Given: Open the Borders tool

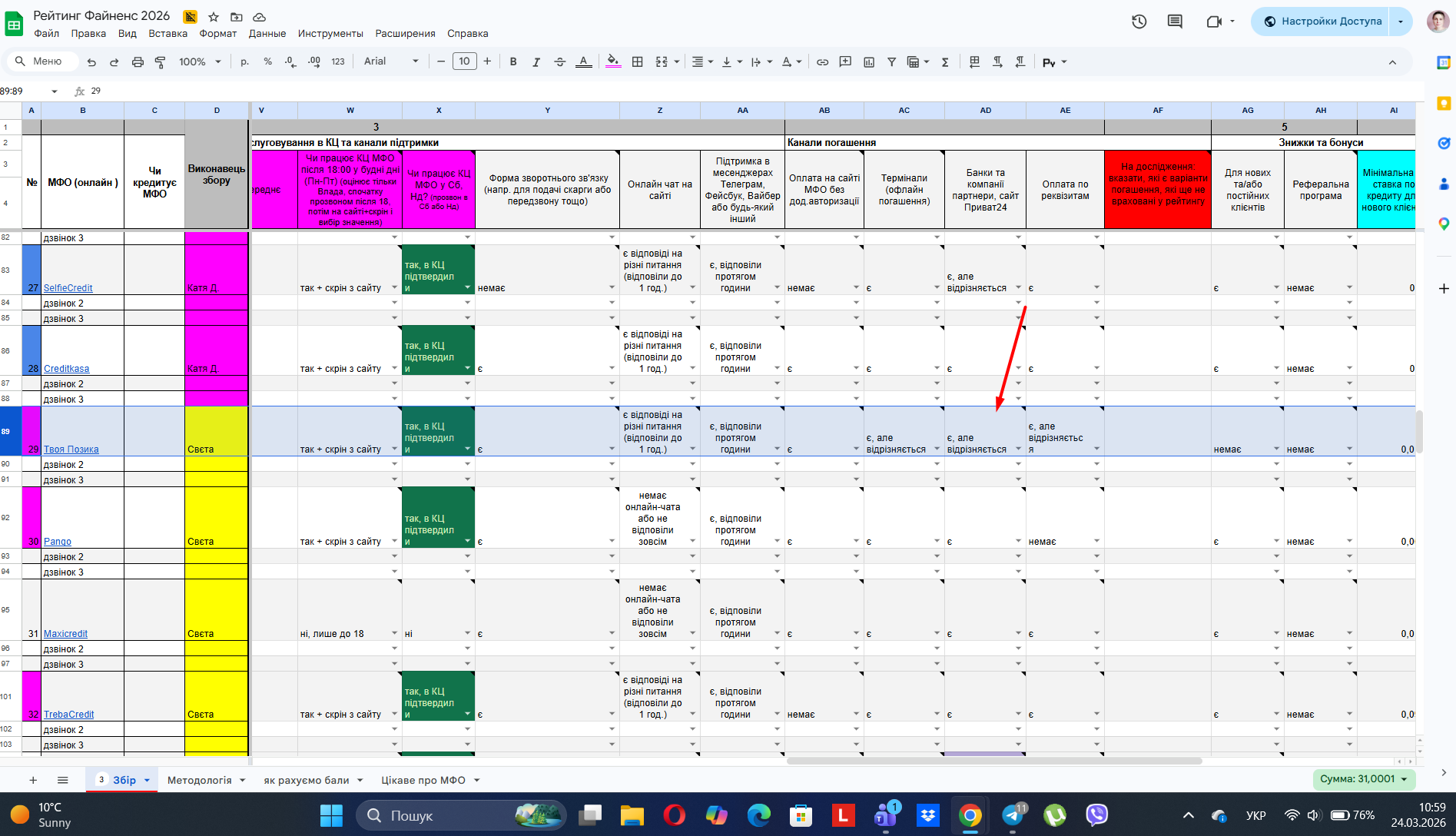Looking at the screenshot, I should pos(637,62).
